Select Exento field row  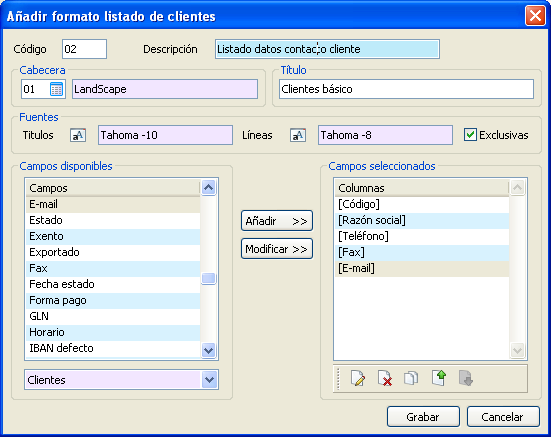tap(113, 236)
